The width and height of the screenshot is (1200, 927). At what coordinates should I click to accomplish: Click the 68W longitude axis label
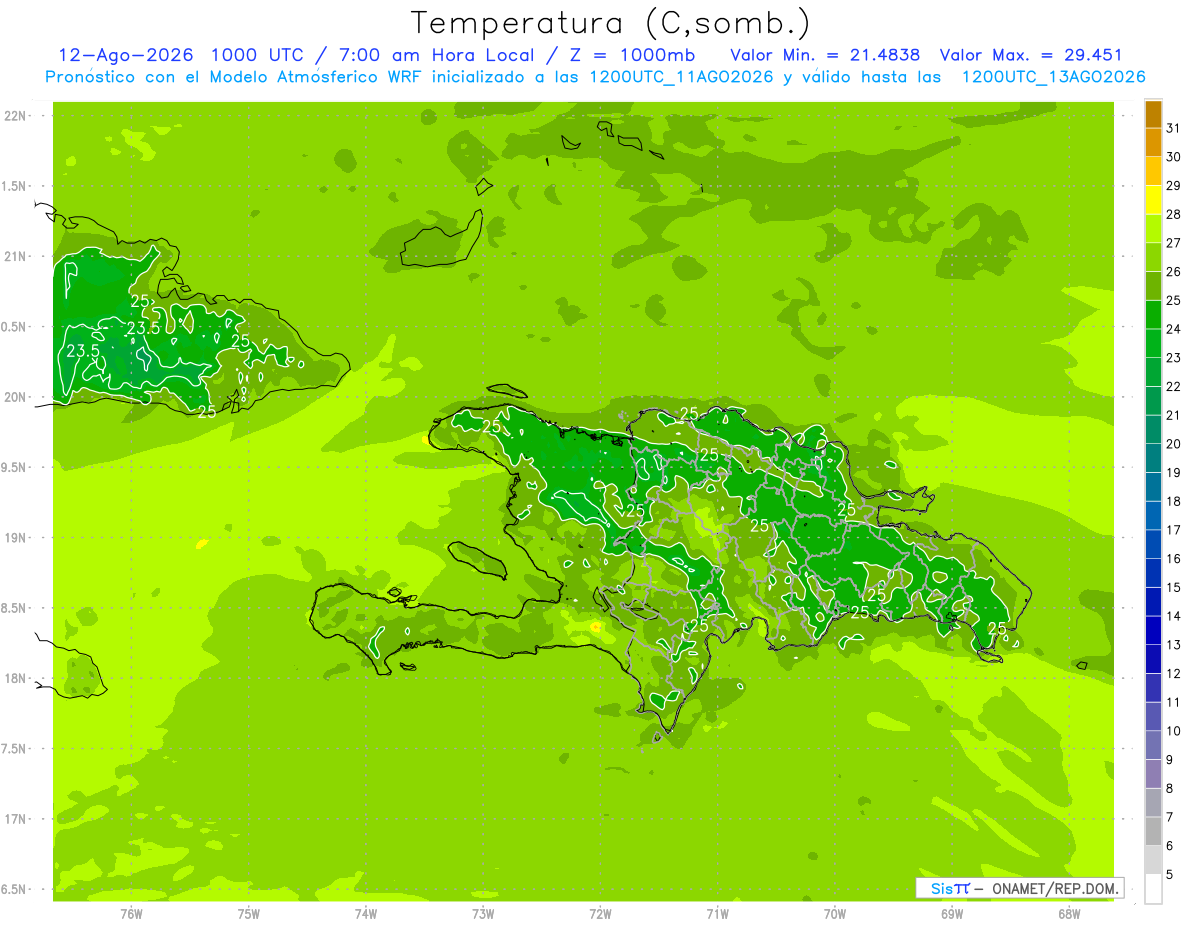pos(1069,914)
